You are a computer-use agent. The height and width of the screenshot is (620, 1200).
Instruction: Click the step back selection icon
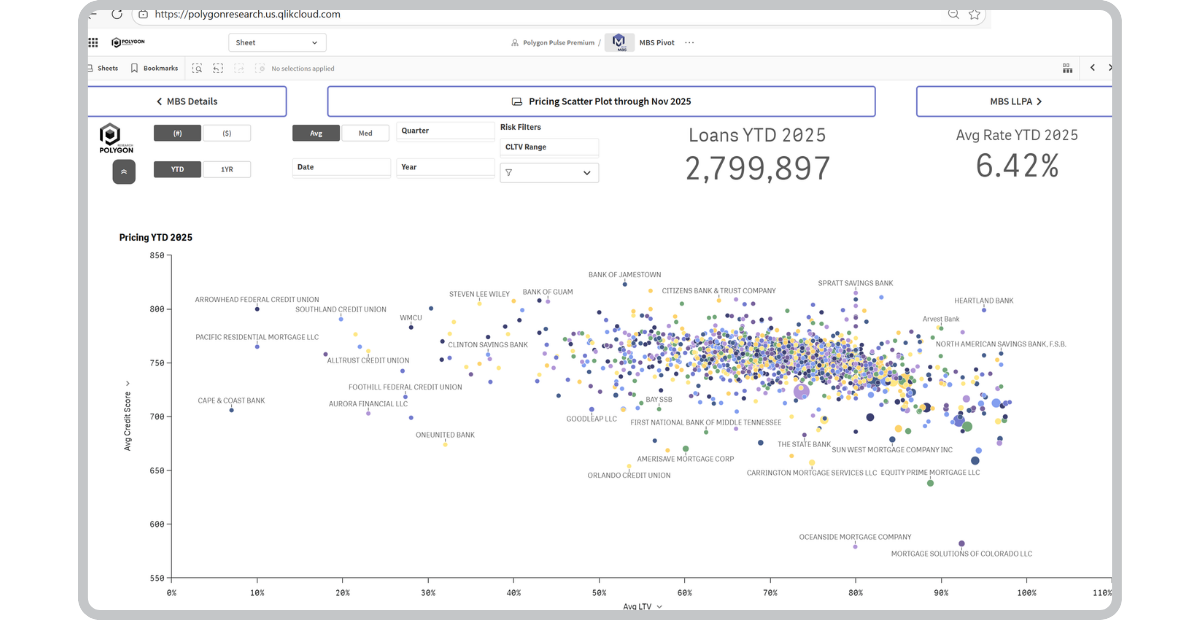[x=219, y=68]
